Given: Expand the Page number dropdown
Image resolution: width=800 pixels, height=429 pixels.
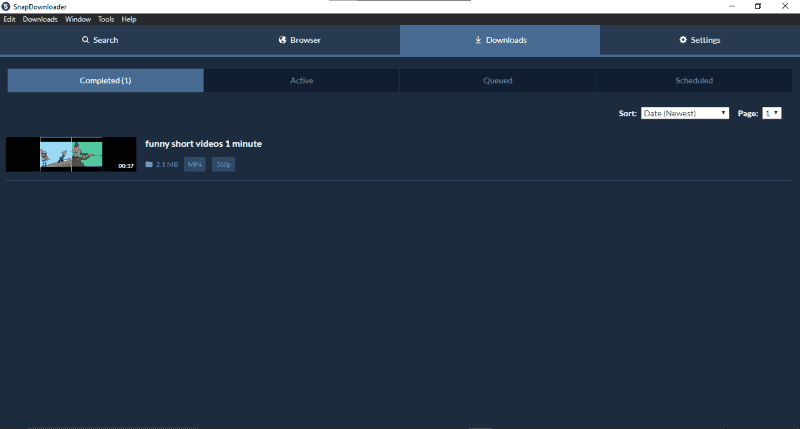Looking at the screenshot, I should (x=771, y=113).
